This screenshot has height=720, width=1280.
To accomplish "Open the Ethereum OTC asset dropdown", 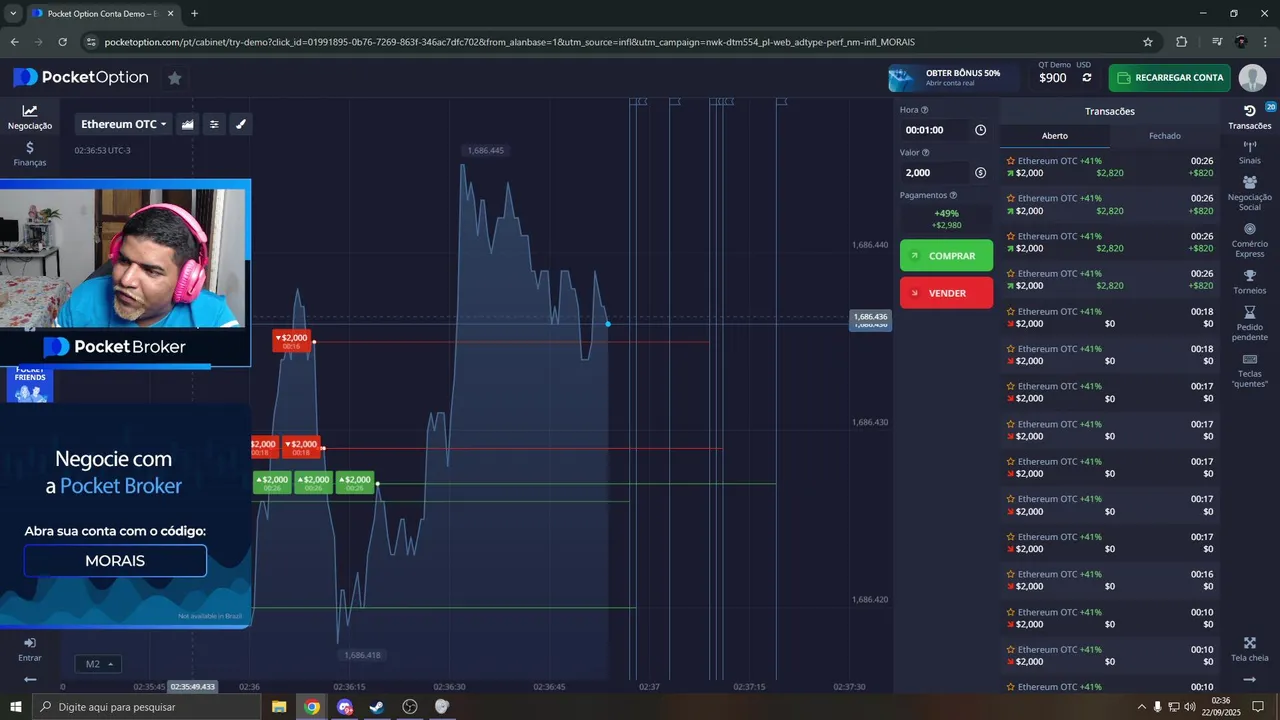I will click(x=123, y=124).
